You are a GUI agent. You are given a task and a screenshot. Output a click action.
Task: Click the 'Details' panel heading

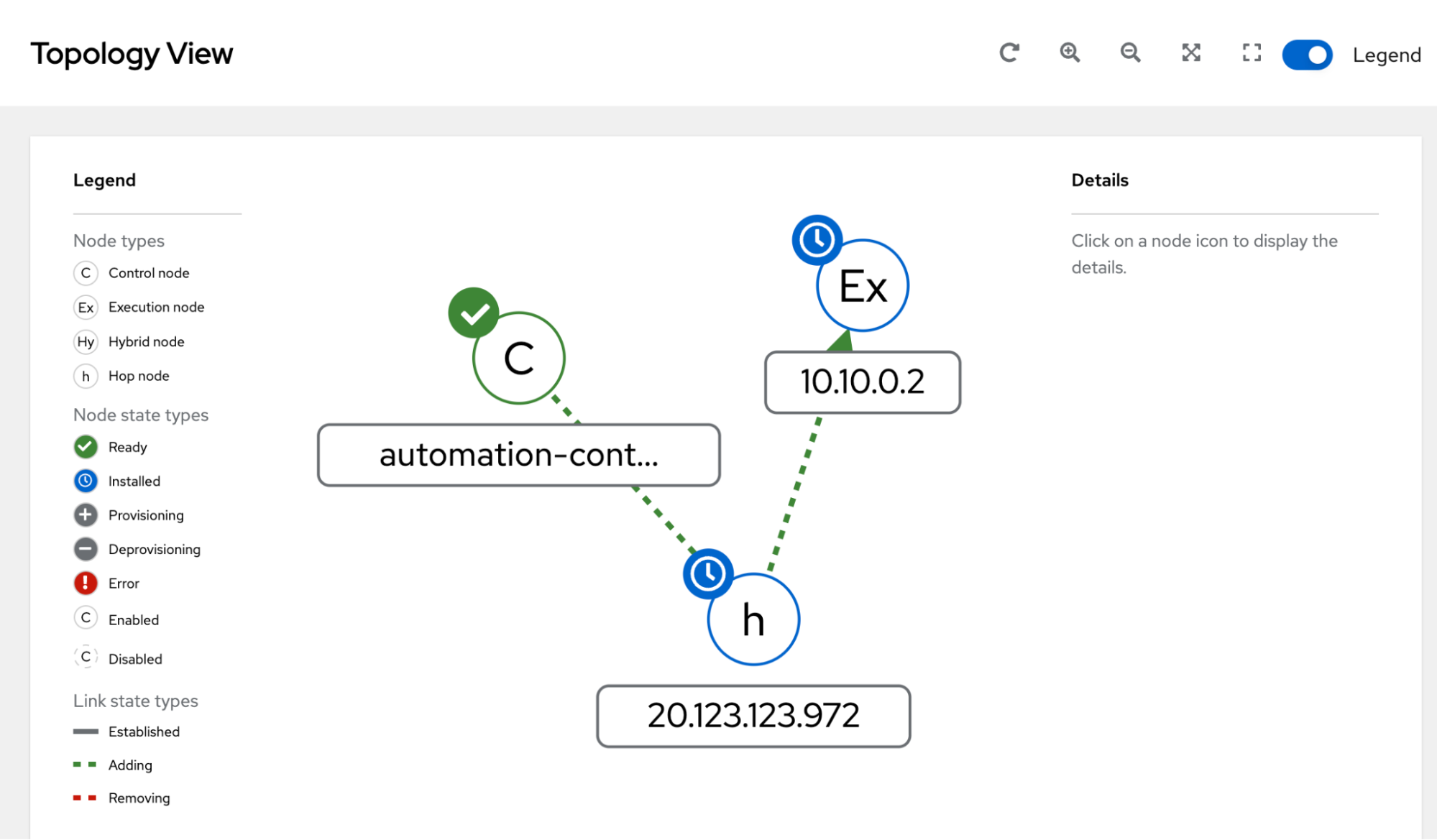pyautogui.click(x=1100, y=180)
